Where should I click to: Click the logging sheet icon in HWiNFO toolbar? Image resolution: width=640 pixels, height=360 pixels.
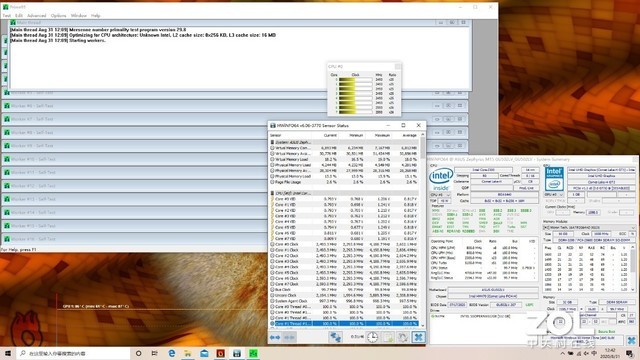(x=388, y=337)
